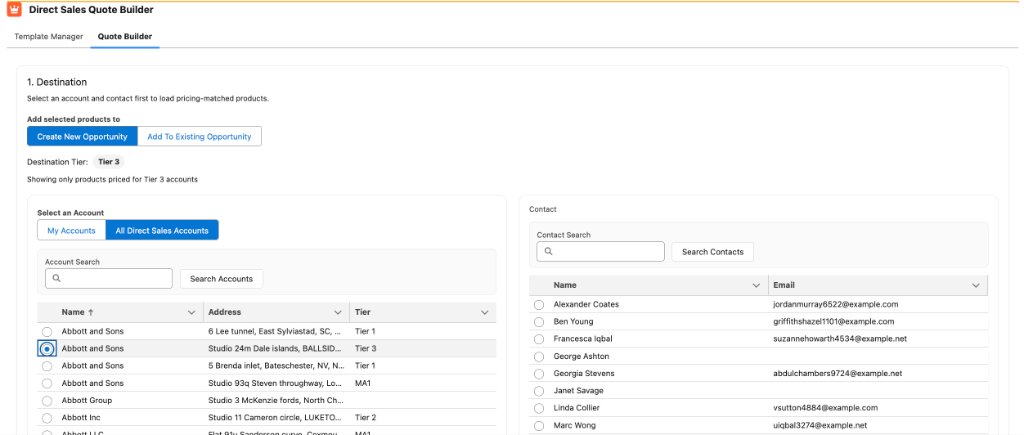Select Abbott and Sons Studio 93q Steven throughway

click(46, 383)
